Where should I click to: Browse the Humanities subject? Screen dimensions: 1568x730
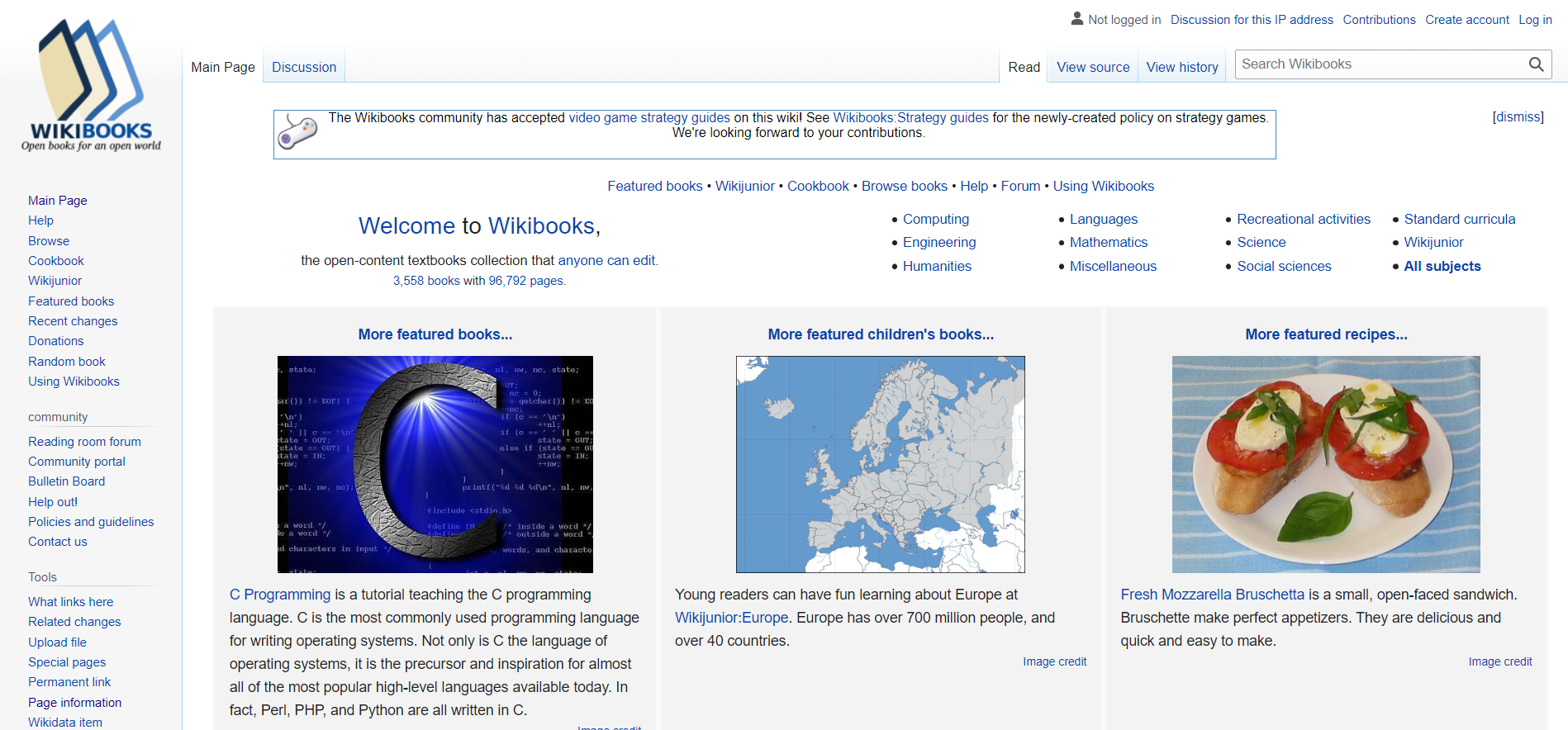point(937,266)
